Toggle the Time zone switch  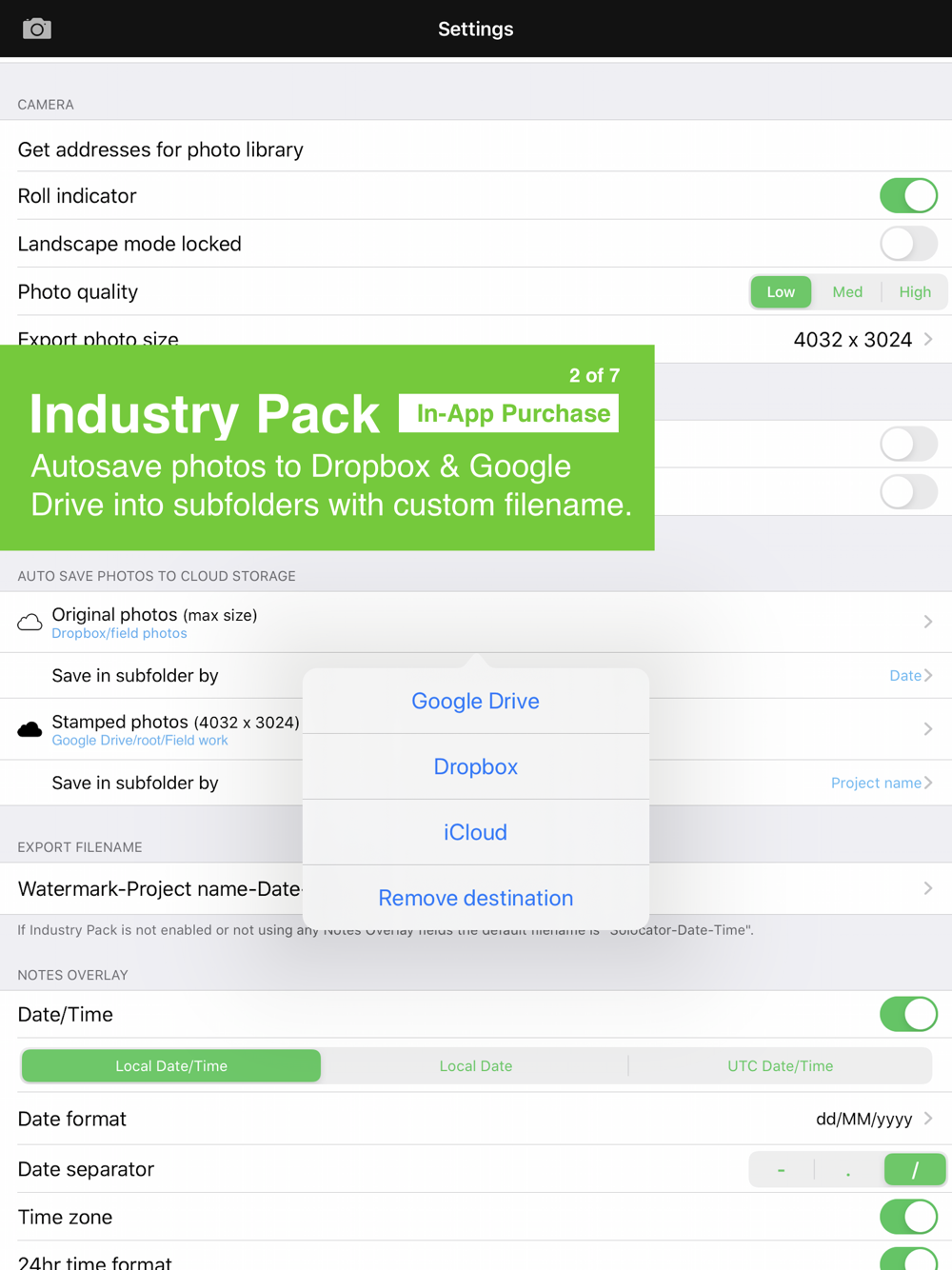click(x=908, y=1217)
